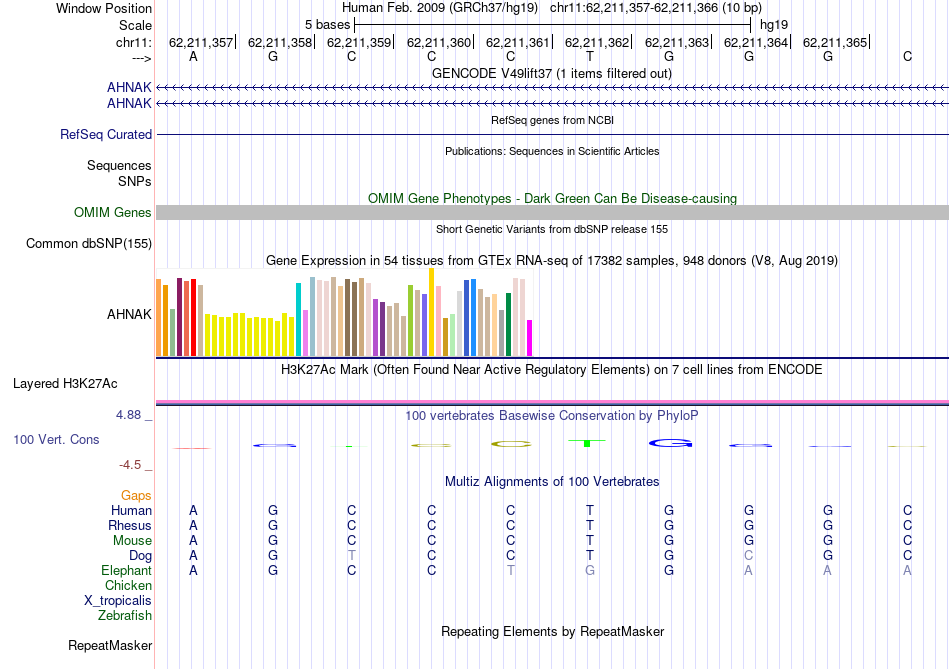The width and height of the screenshot is (950, 669).
Task: Click the Scale label on the left
Action: click(x=135, y=25)
